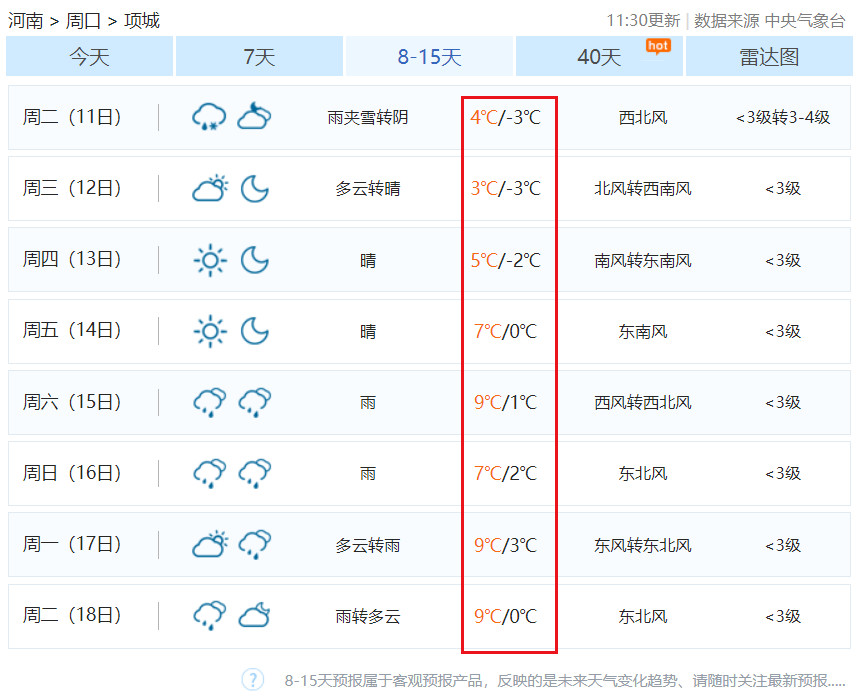Click the cloudy night icon for 周二 11日
Image resolution: width=866 pixels, height=696 pixels.
[x=254, y=117]
